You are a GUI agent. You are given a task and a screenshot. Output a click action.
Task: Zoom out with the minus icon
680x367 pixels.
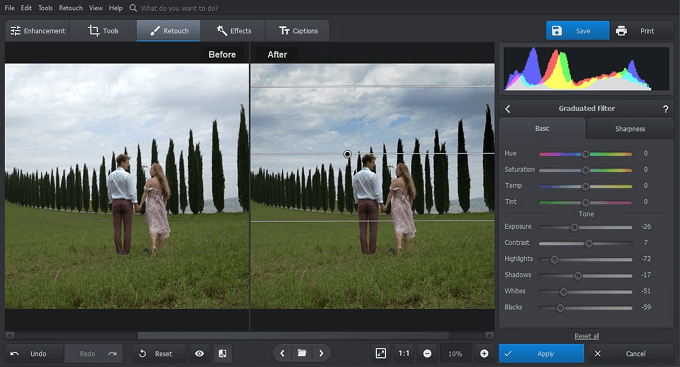tap(427, 354)
